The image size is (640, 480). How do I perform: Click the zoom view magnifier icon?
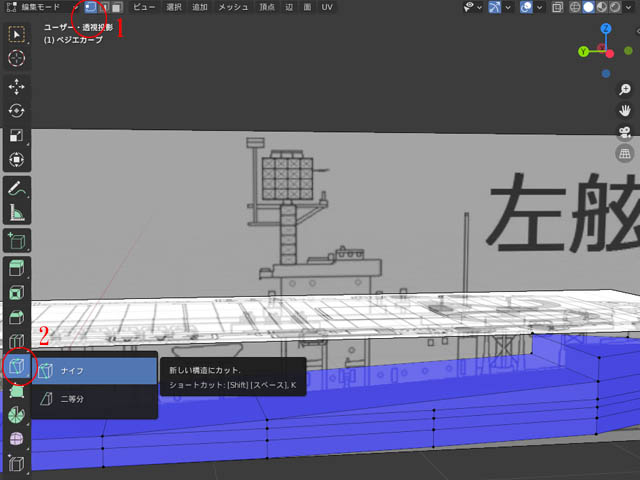624,89
